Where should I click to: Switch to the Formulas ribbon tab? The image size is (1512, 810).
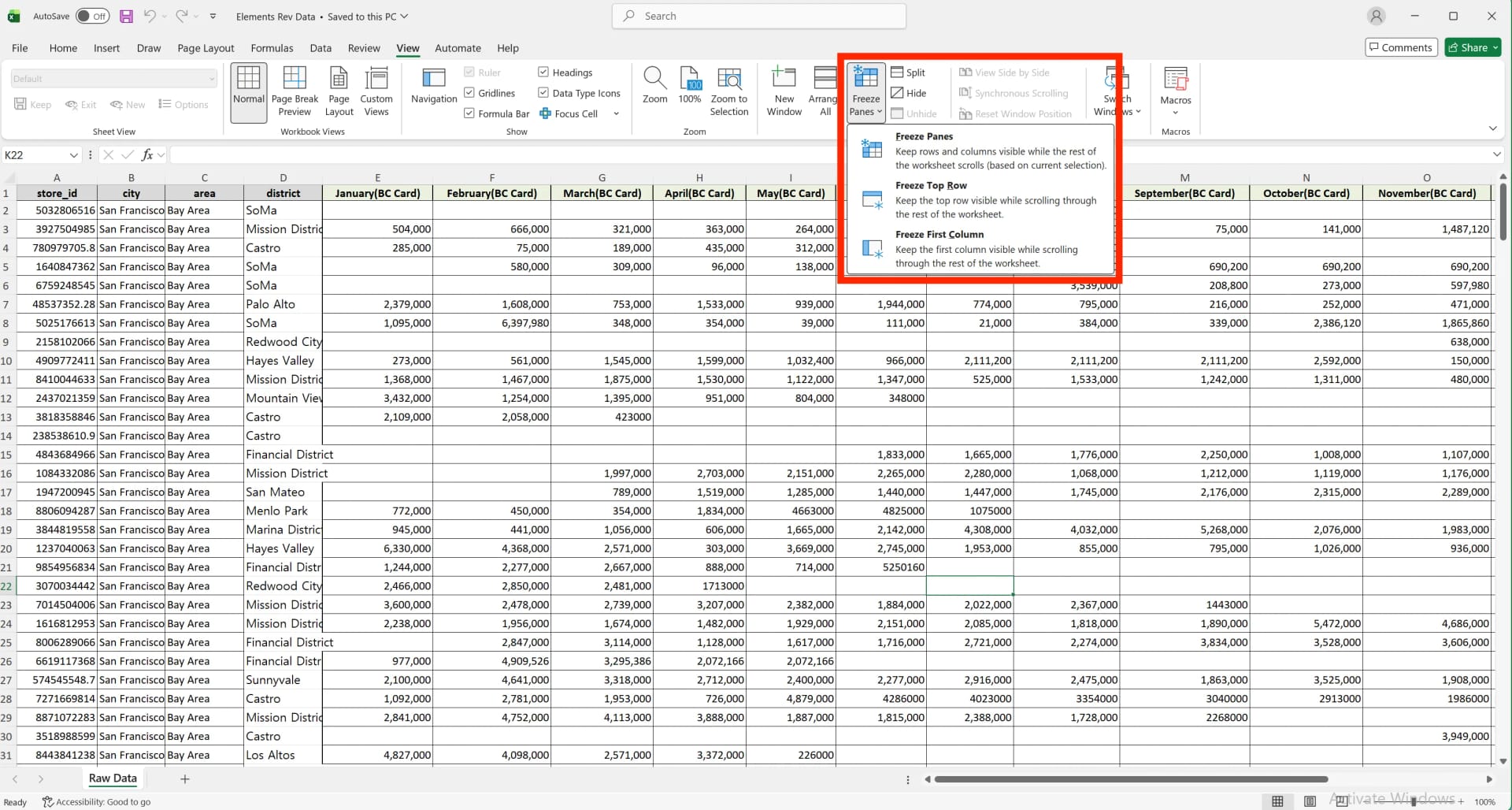tap(272, 47)
